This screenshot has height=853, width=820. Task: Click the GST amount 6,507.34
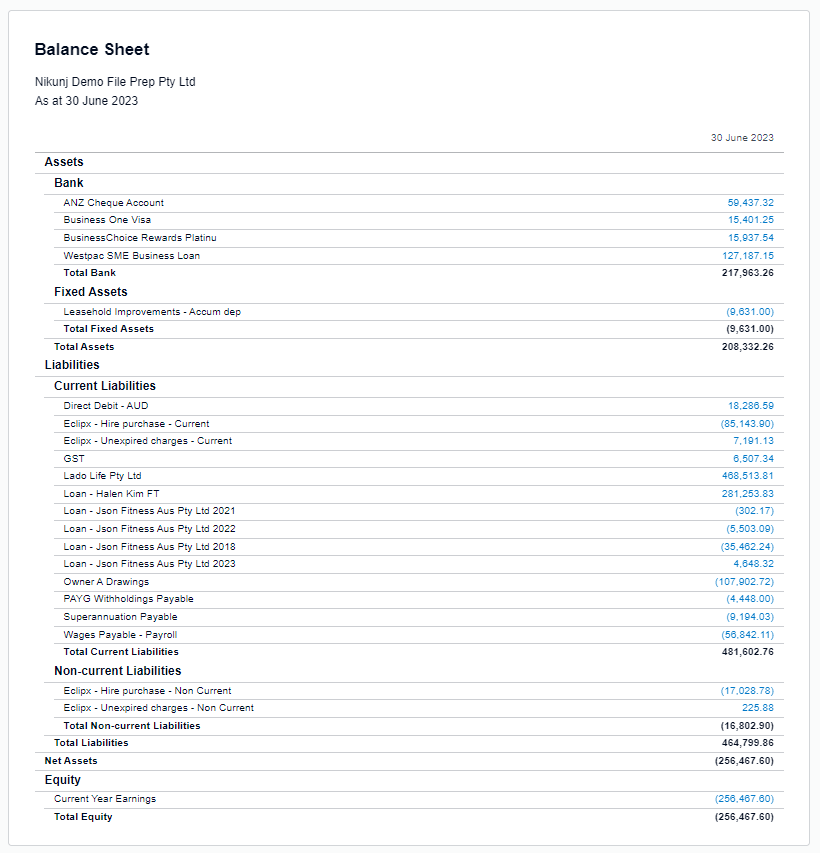pos(753,459)
